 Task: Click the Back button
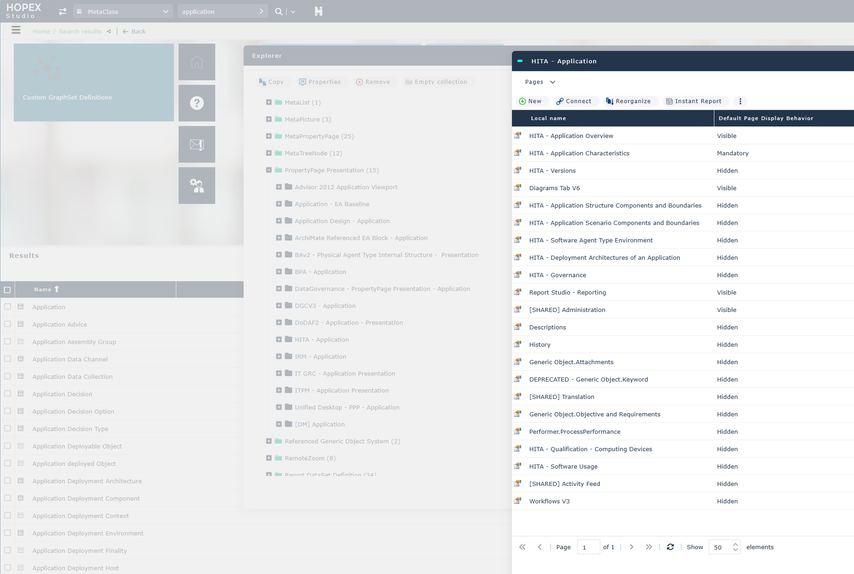[134, 31]
